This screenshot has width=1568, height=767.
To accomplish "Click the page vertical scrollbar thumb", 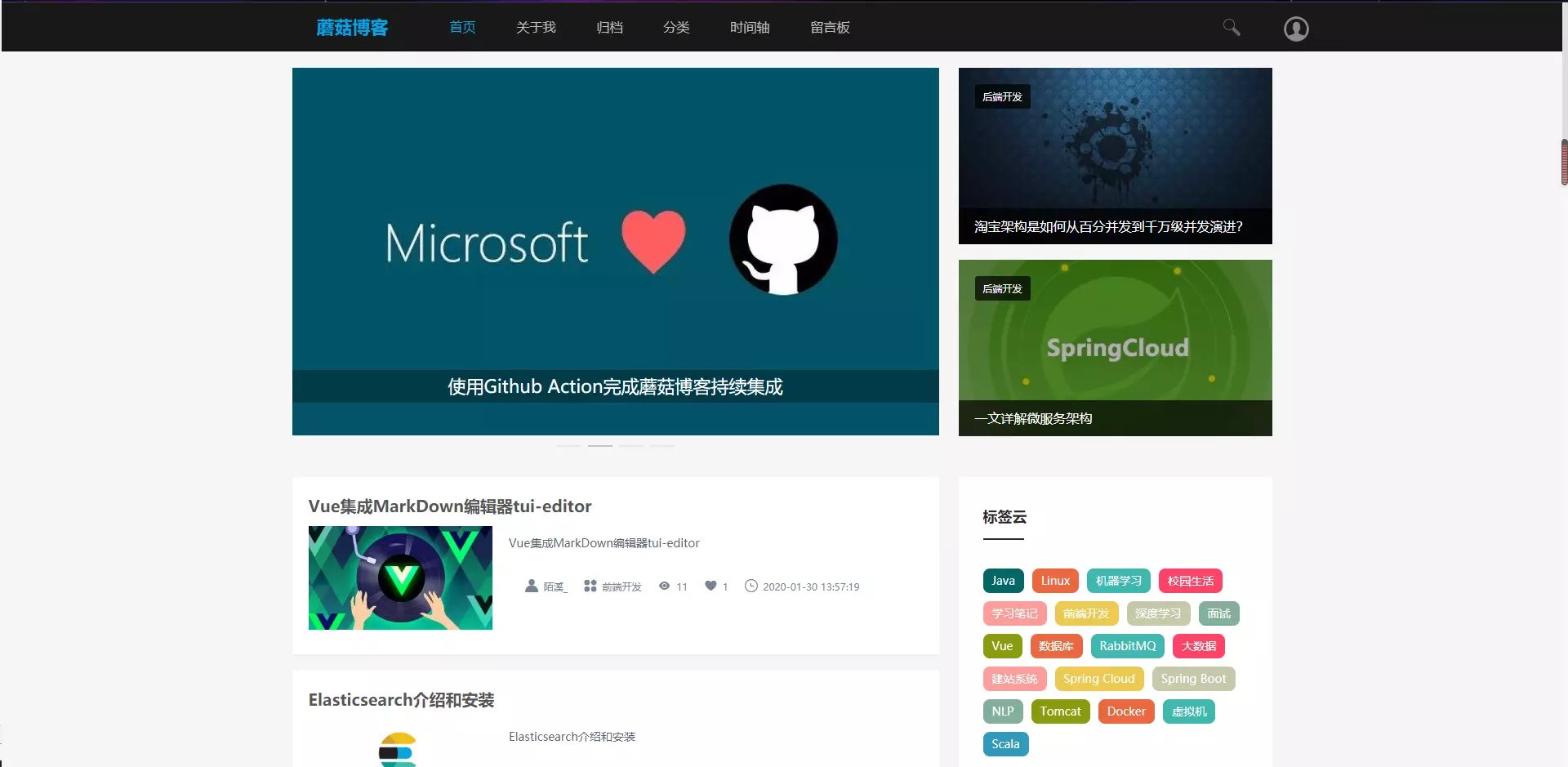I will tap(1564, 163).
